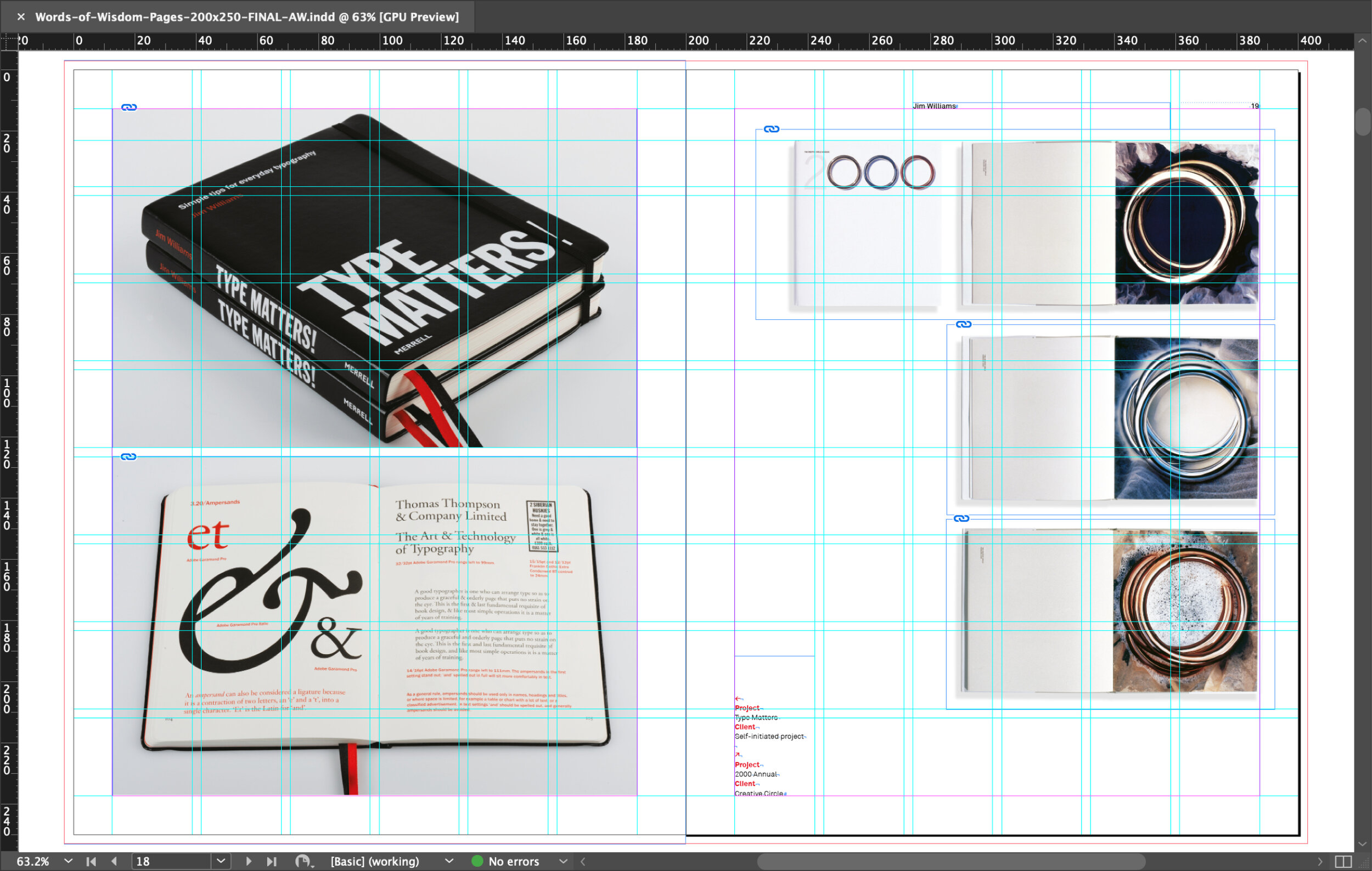Click the horizontal scrollbar left arrow
Image resolution: width=1372 pixels, height=871 pixels.
(x=583, y=861)
